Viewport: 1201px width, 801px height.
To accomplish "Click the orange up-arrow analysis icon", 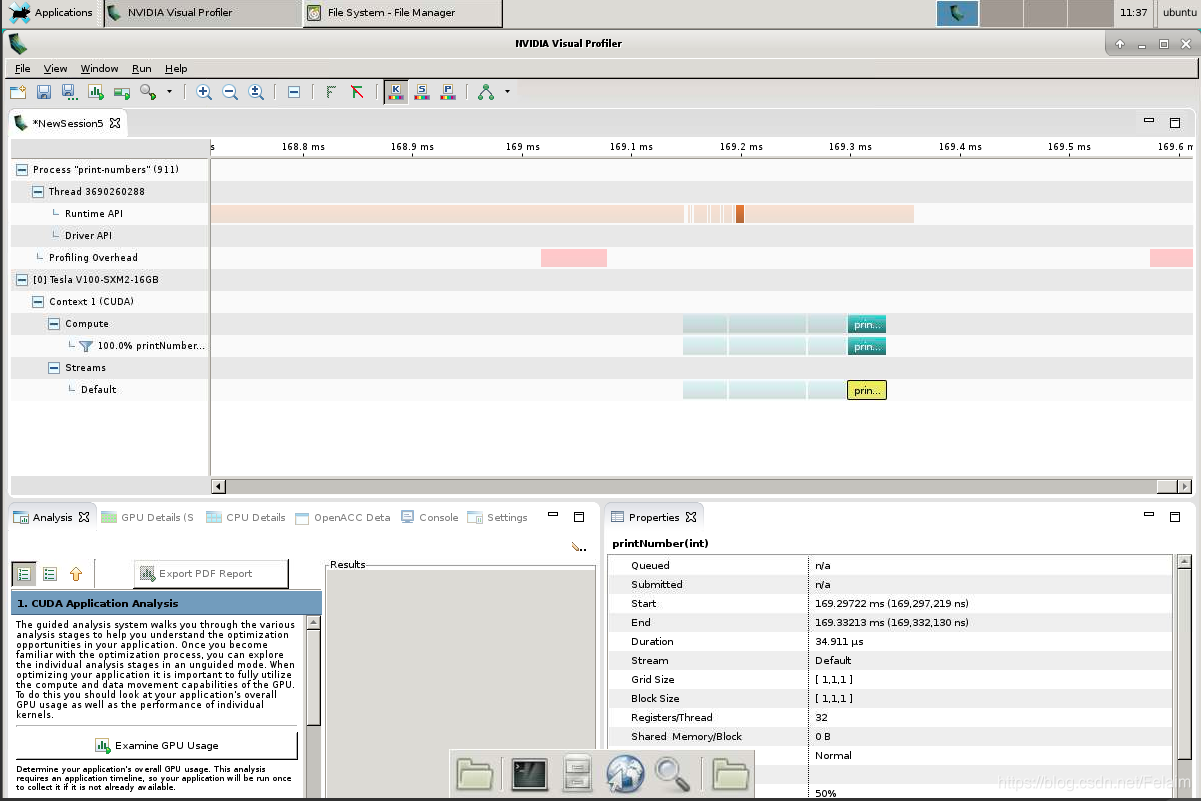I will (x=76, y=574).
